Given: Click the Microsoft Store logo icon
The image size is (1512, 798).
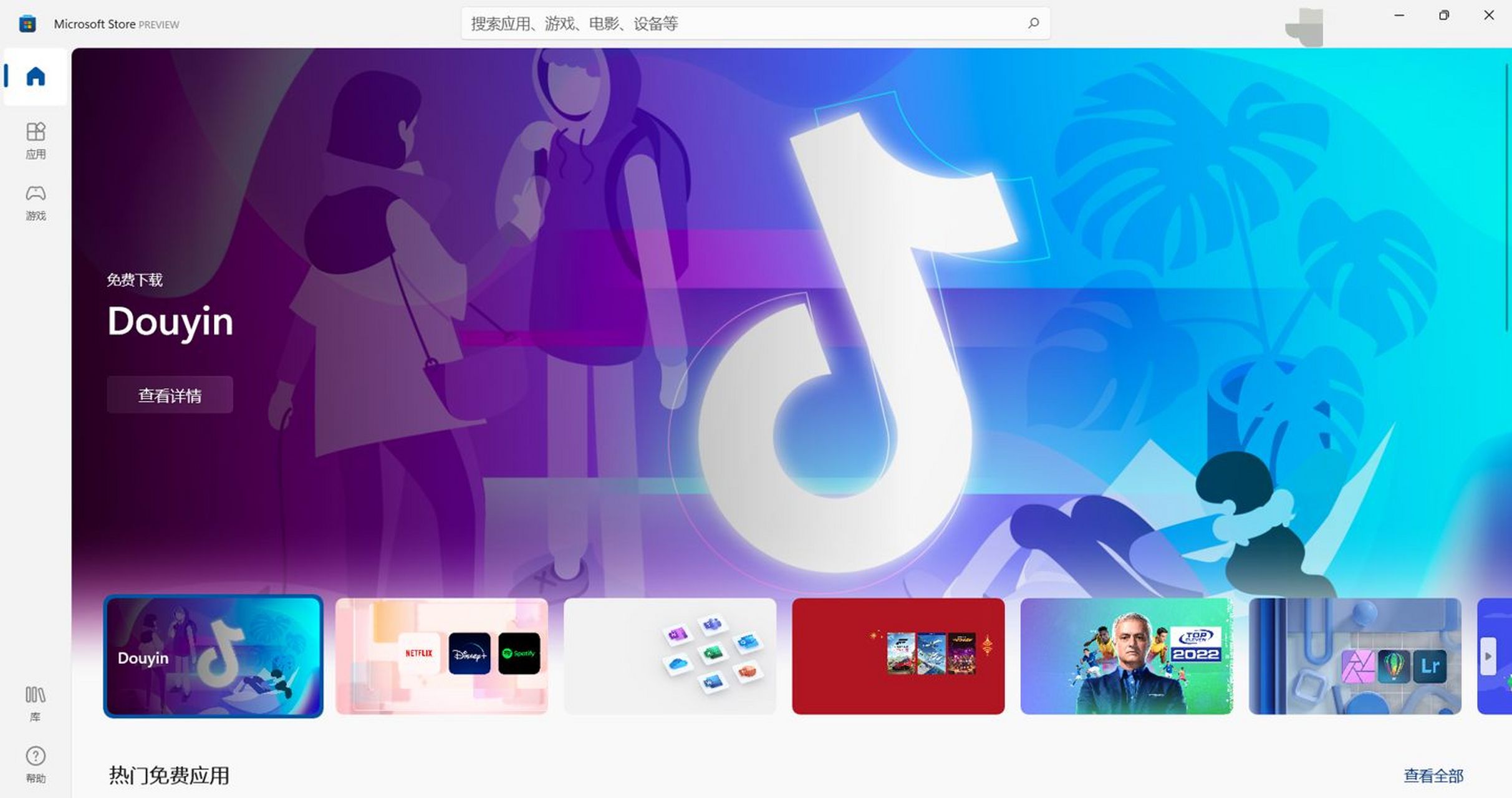Looking at the screenshot, I should (x=27, y=24).
